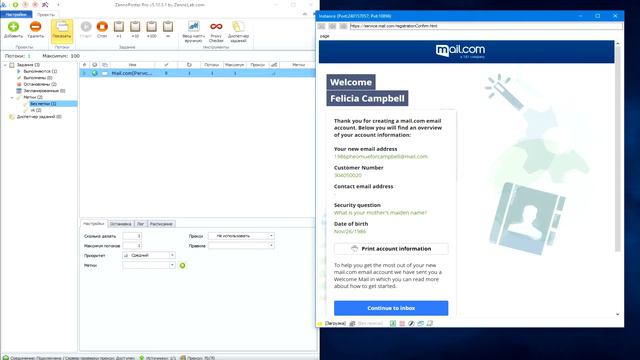The image size is (640, 360).
Task: Click the Сколько делать number field
Action: pos(132,236)
